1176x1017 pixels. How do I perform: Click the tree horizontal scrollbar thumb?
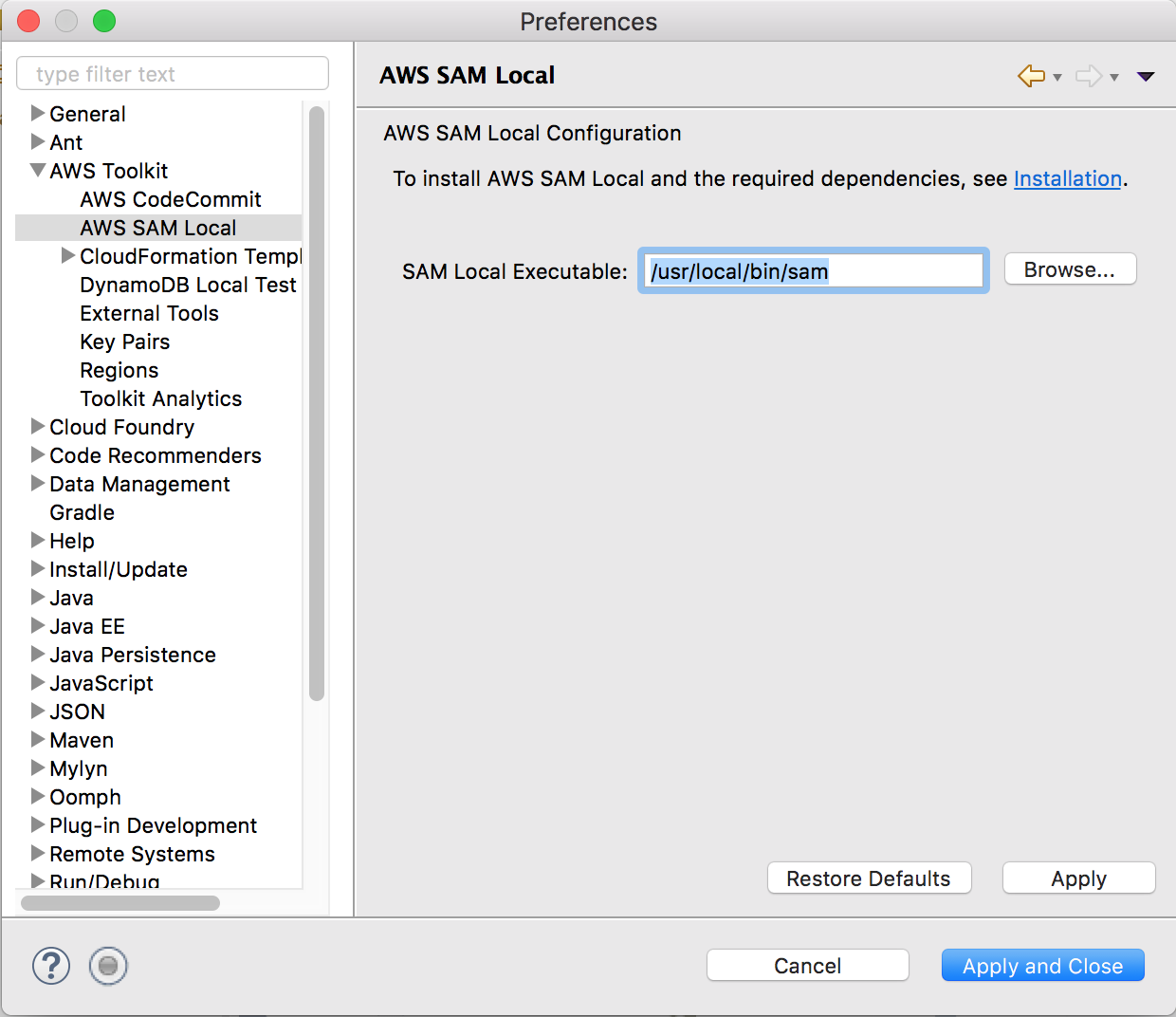[120, 903]
